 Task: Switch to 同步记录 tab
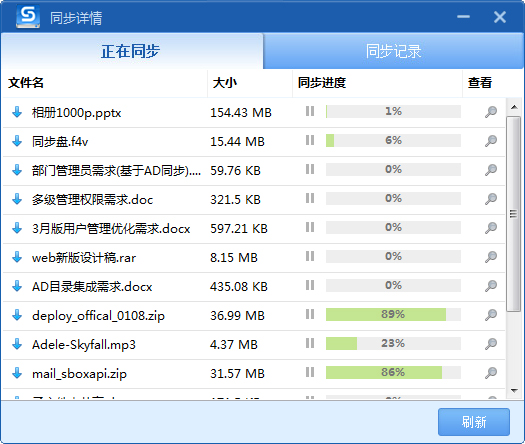click(393, 51)
